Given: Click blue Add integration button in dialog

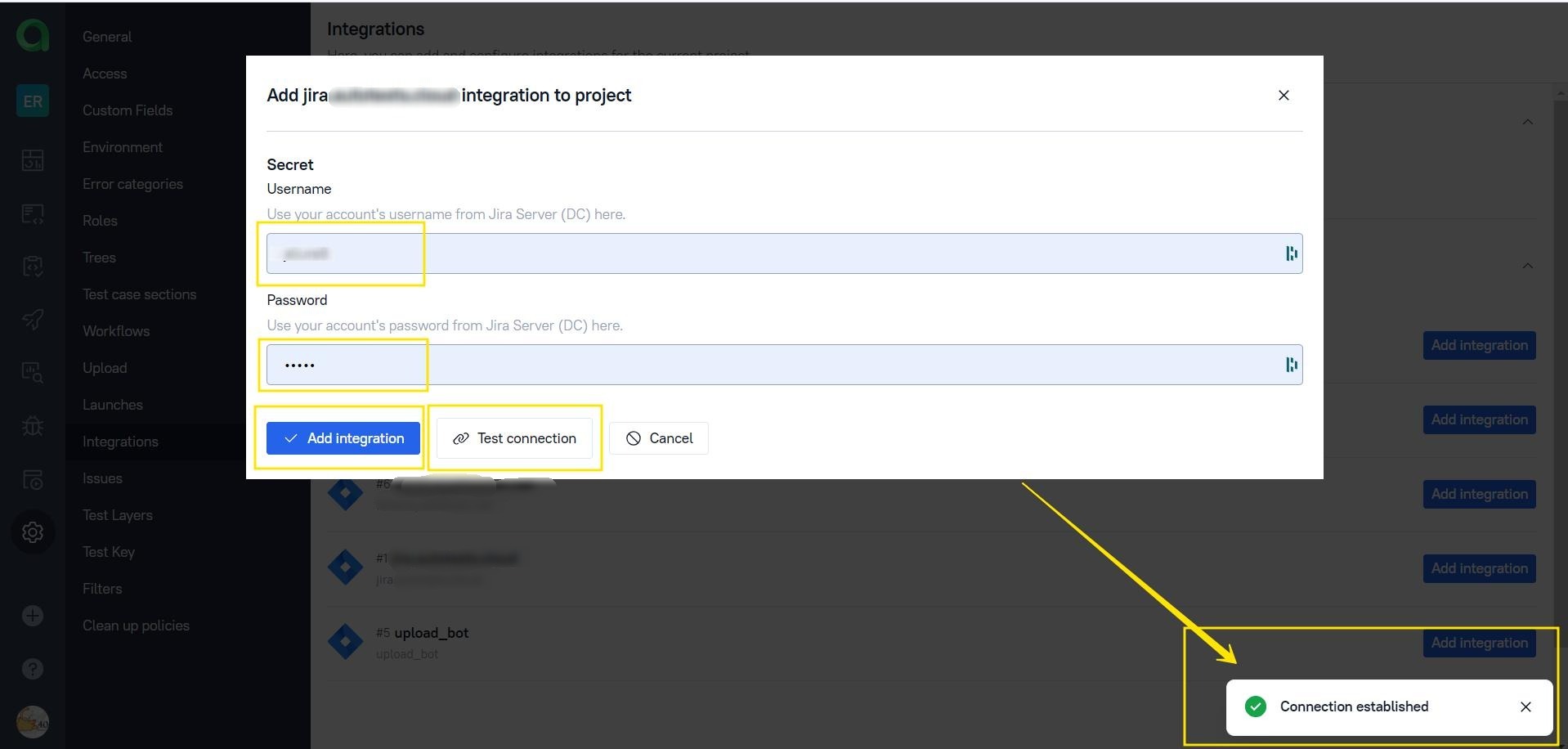Looking at the screenshot, I should (x=343, y=438).
